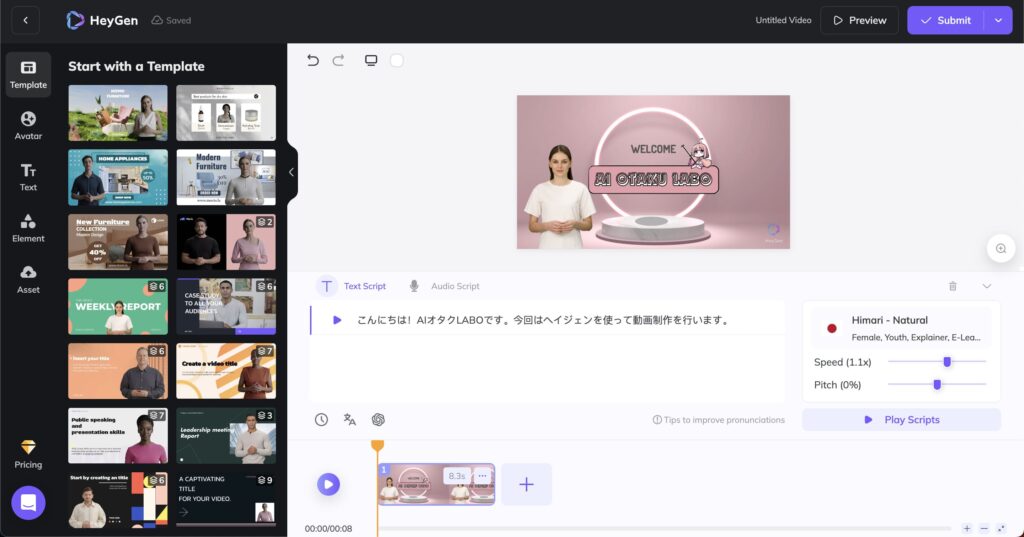Image resolution: width=1024 pixels, height=537 pixels.
Task: Play the timeline with the purple button
Action: point(328,484)
